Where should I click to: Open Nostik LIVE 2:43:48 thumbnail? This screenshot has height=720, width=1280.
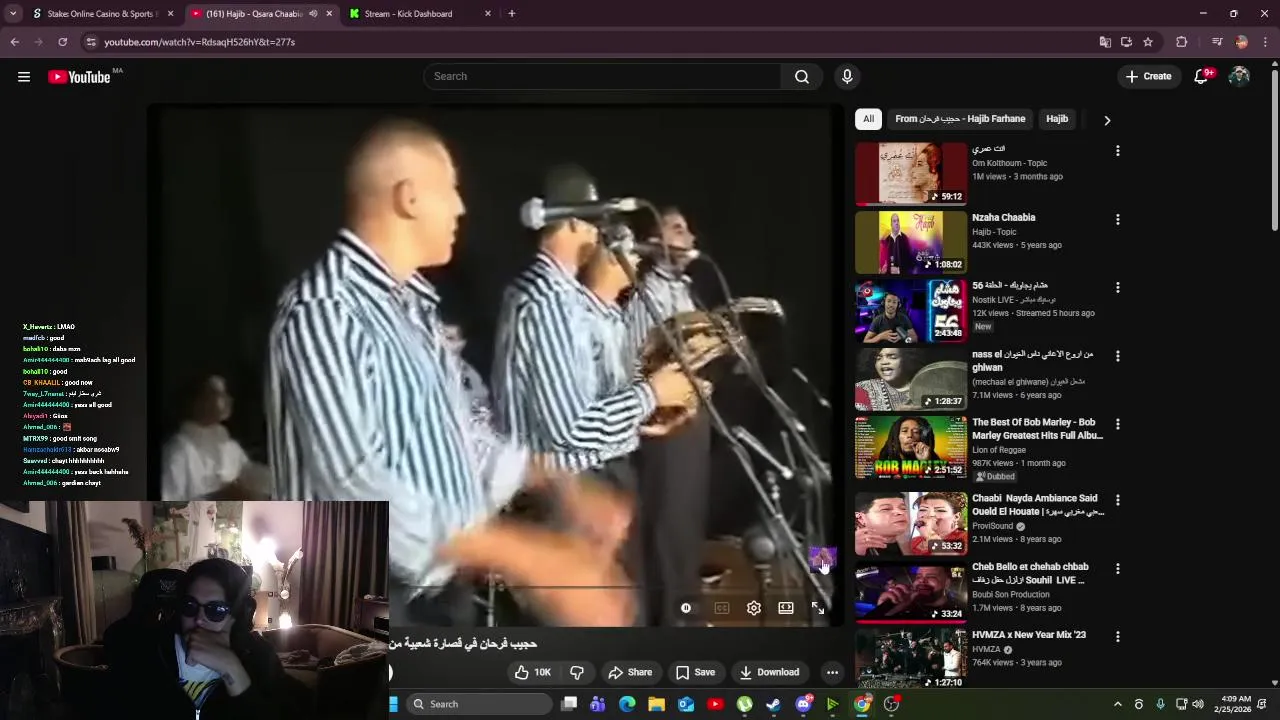911,311
